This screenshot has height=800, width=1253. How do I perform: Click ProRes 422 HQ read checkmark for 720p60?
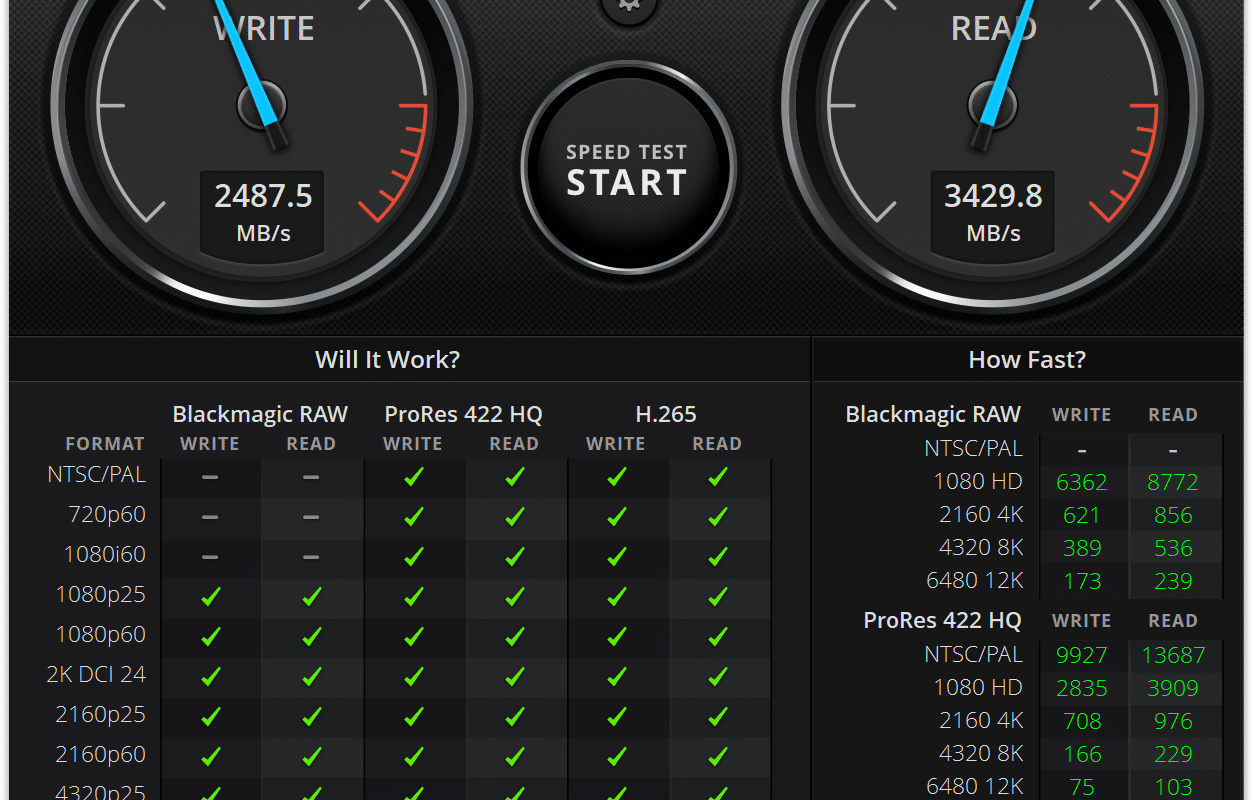[515, 517]
